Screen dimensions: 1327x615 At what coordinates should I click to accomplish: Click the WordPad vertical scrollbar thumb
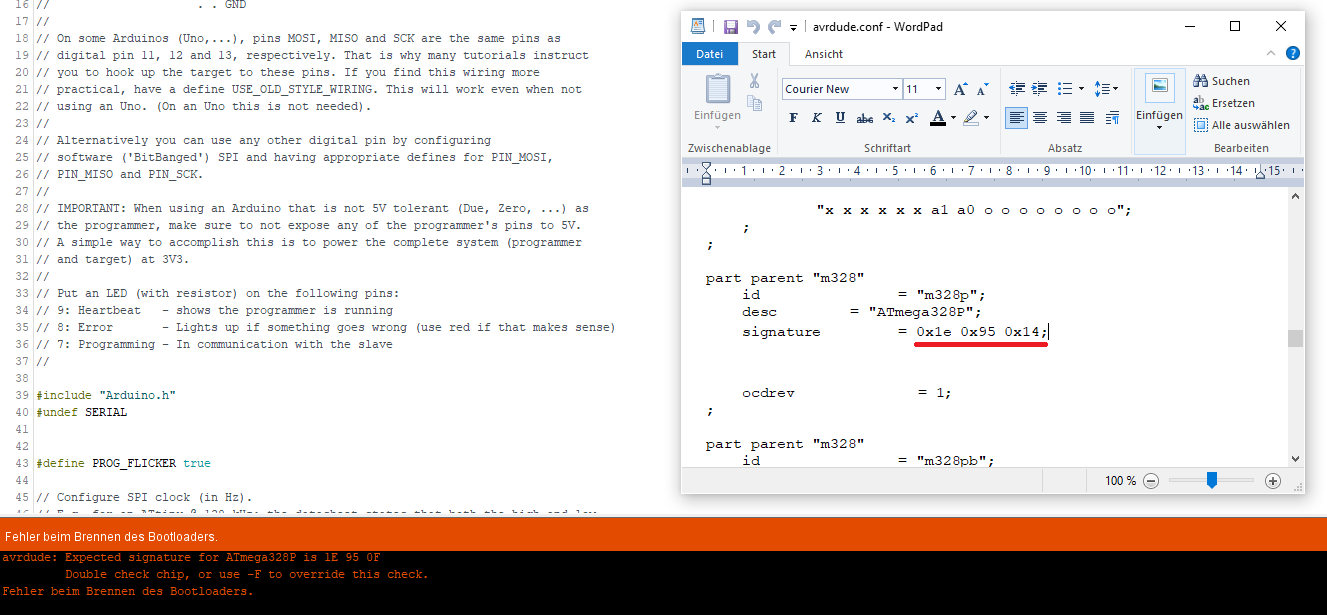[1295, 338]
